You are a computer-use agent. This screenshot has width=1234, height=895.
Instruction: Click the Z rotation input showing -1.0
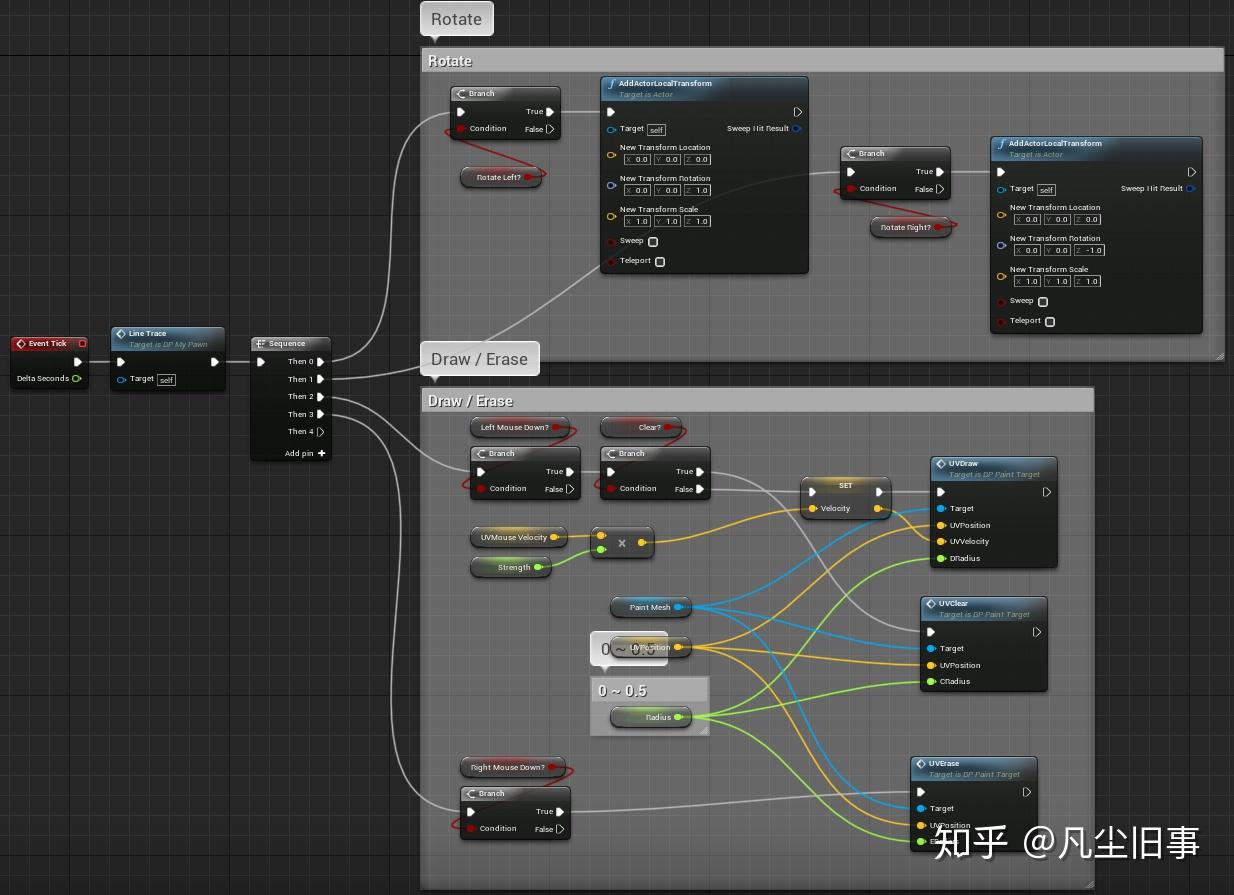(1087, 250)
